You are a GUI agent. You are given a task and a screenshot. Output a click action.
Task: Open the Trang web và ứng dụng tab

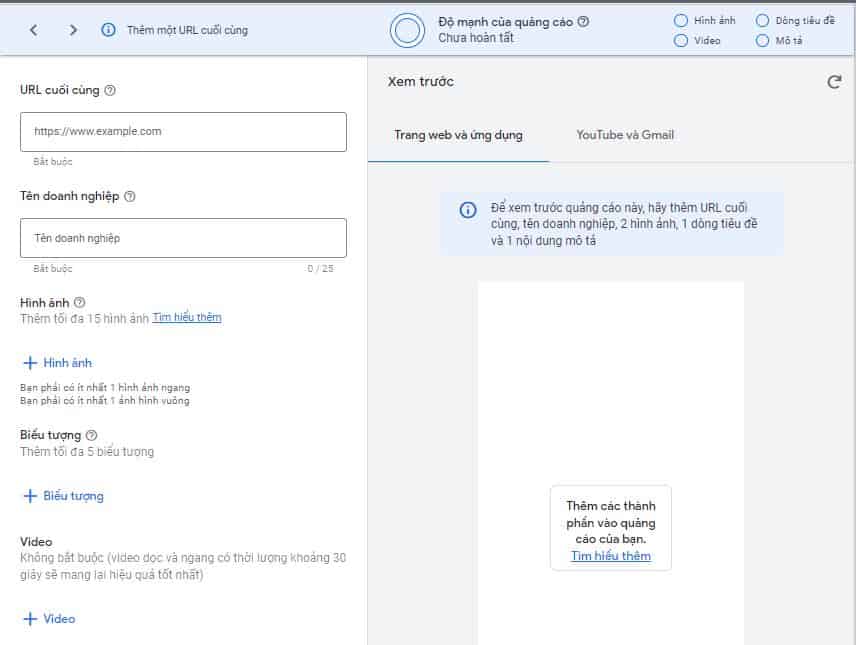click(x=458, y=135)
